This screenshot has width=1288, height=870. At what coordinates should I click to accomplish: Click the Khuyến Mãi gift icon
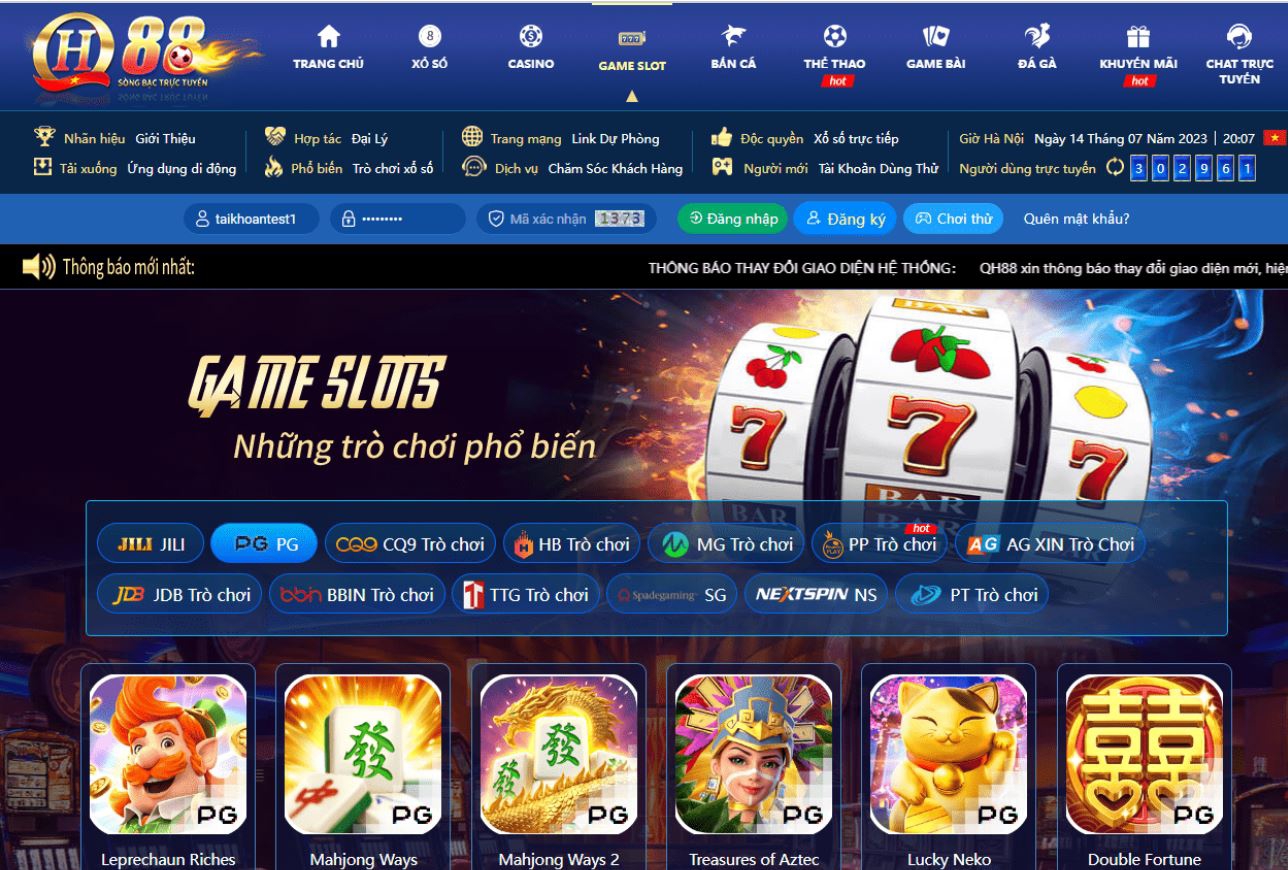coord(1138,36)
